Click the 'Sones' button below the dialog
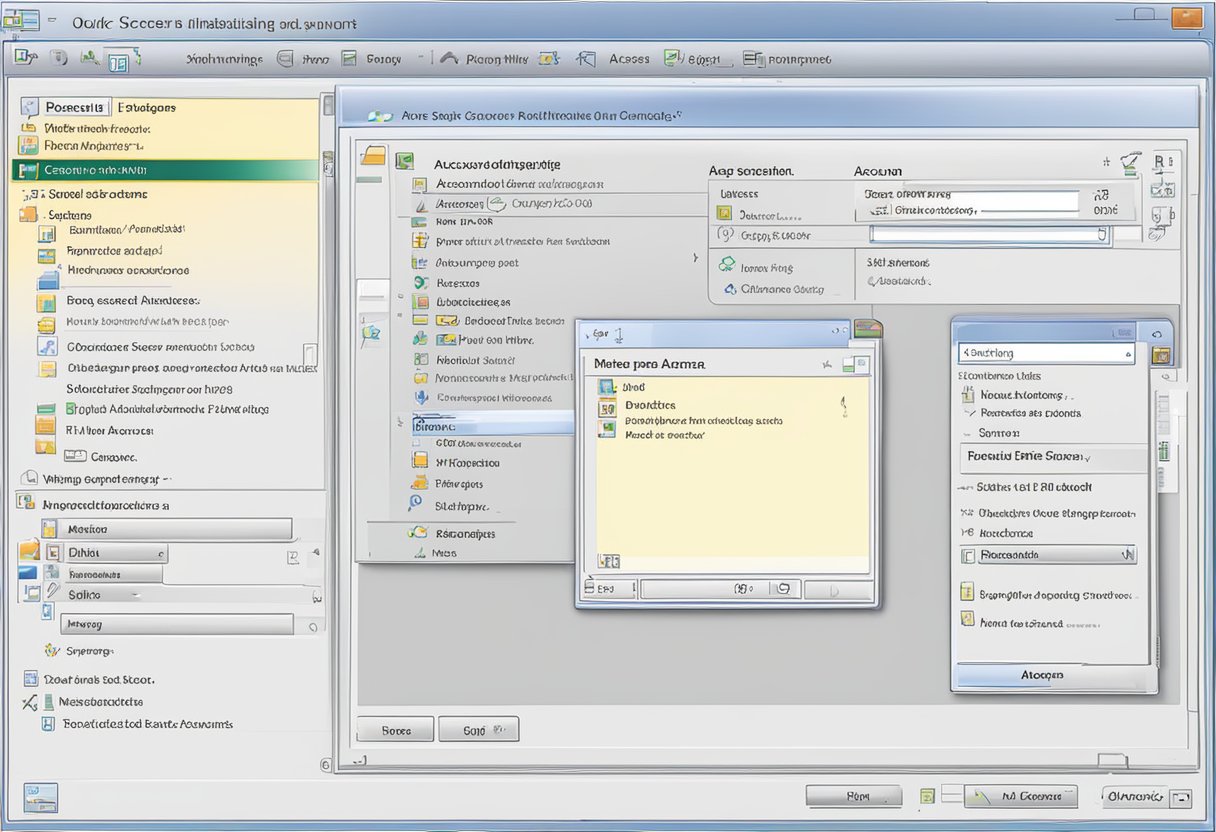This screenshot has height=832, width=1216. point(396,730)
